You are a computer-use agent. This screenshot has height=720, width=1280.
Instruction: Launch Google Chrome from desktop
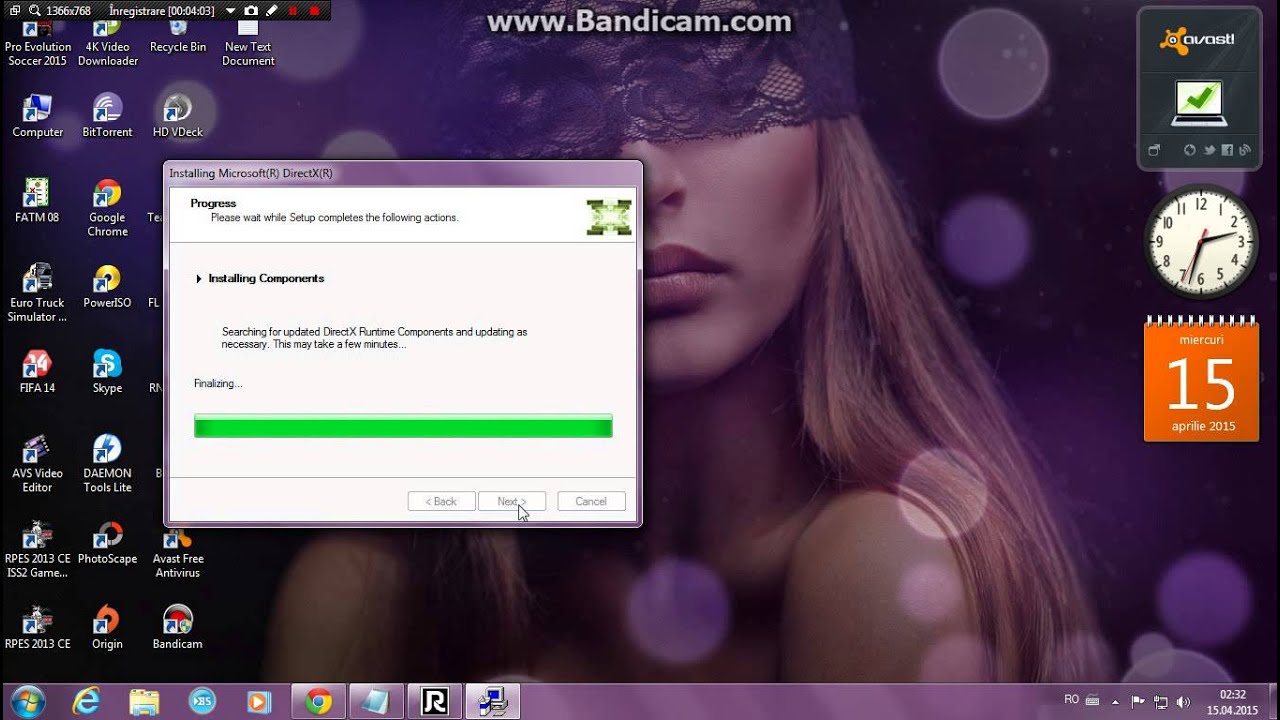[107, 208]
